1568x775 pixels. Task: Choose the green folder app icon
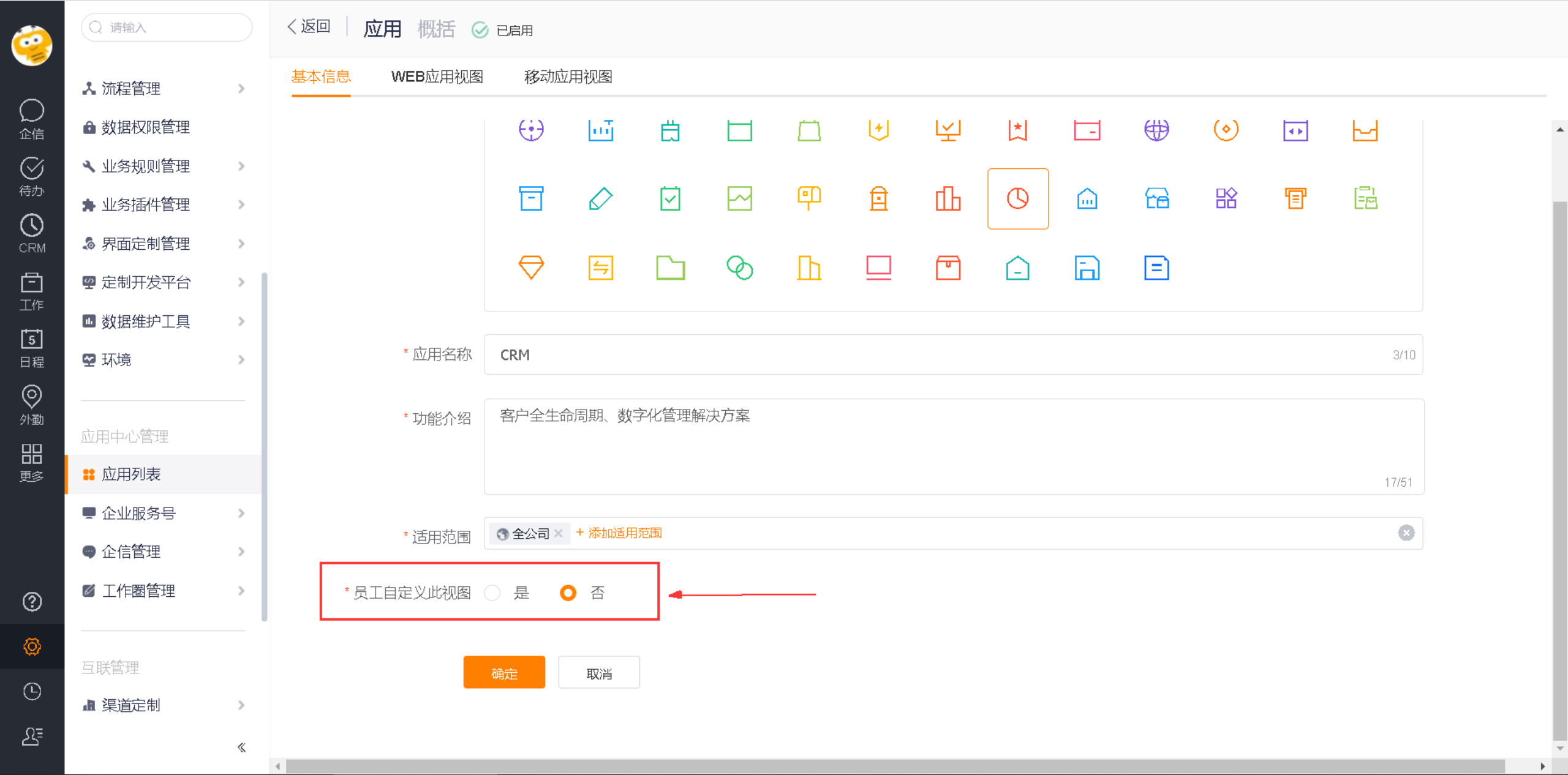click(670, 268)
